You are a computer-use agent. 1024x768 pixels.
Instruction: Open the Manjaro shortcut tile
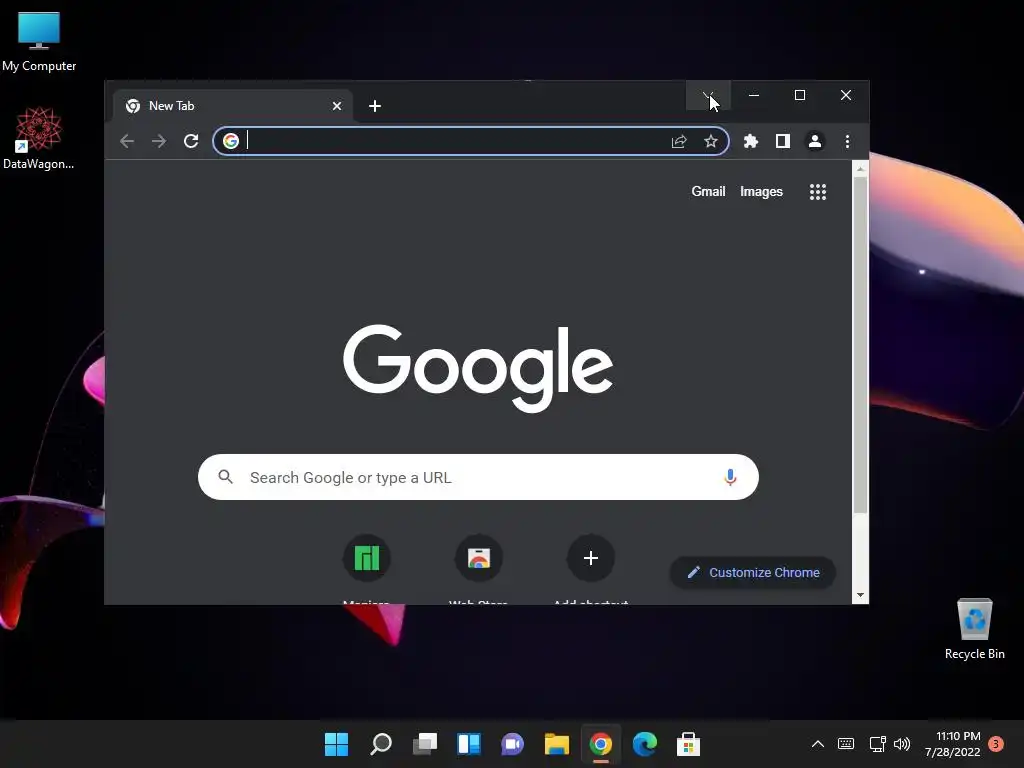pyautogui.click(x=366, y=558)
